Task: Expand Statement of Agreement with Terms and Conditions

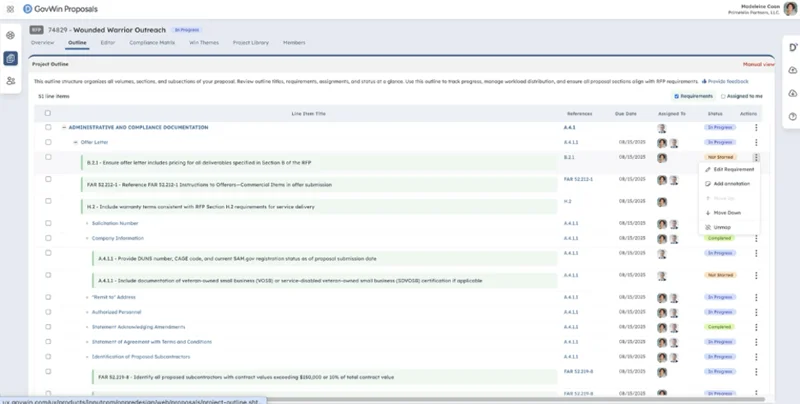Action: (x=87, y=342)
